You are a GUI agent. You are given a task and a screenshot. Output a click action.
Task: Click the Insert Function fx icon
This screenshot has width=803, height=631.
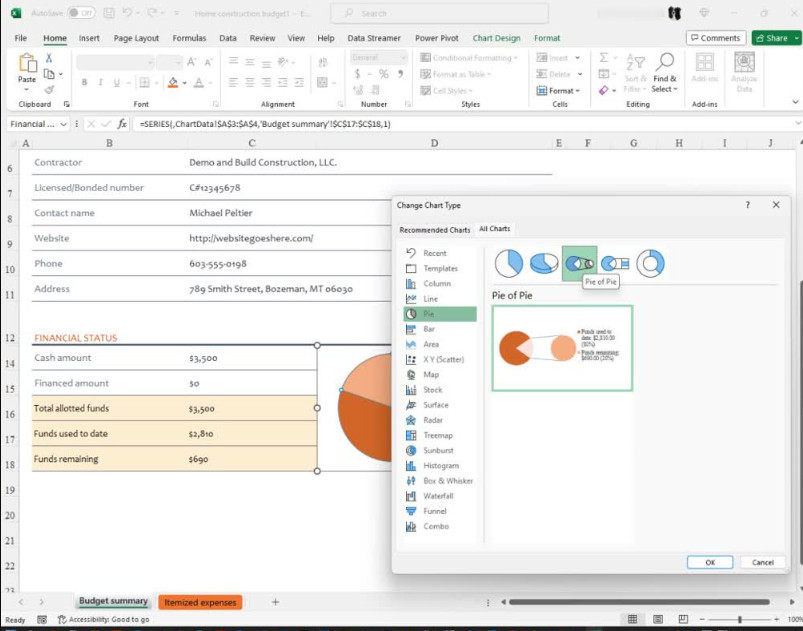pyautogui.click(x=122, y=124)
